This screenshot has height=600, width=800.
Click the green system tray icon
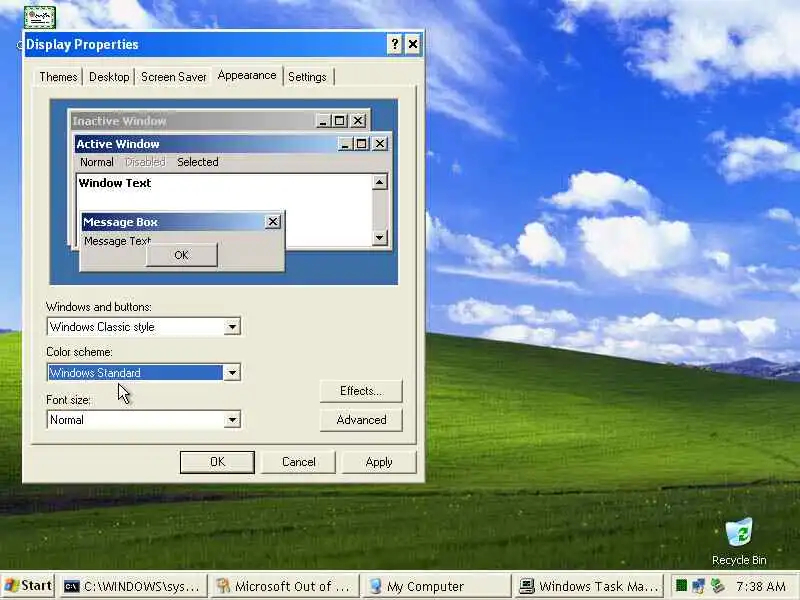tap(681, 586)
